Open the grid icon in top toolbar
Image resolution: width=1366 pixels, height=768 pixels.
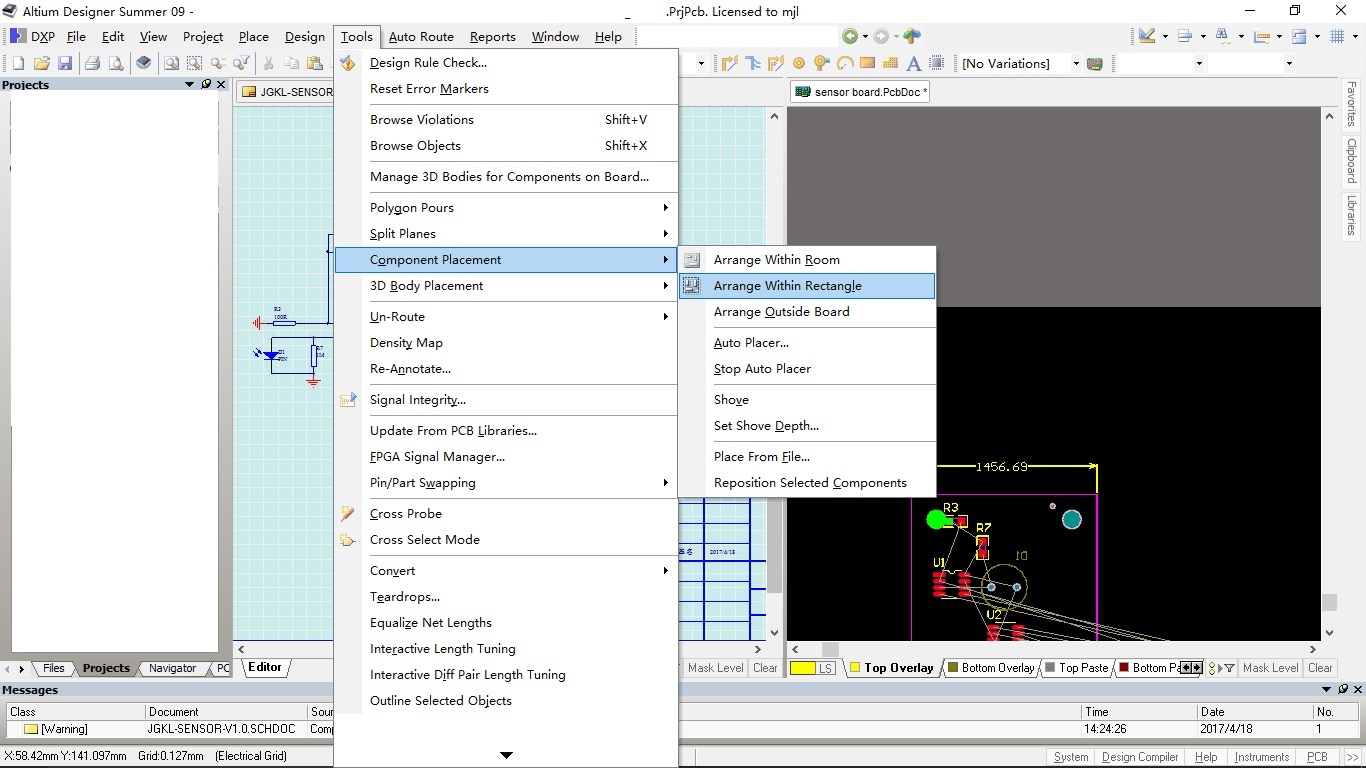coord(1338,37)
